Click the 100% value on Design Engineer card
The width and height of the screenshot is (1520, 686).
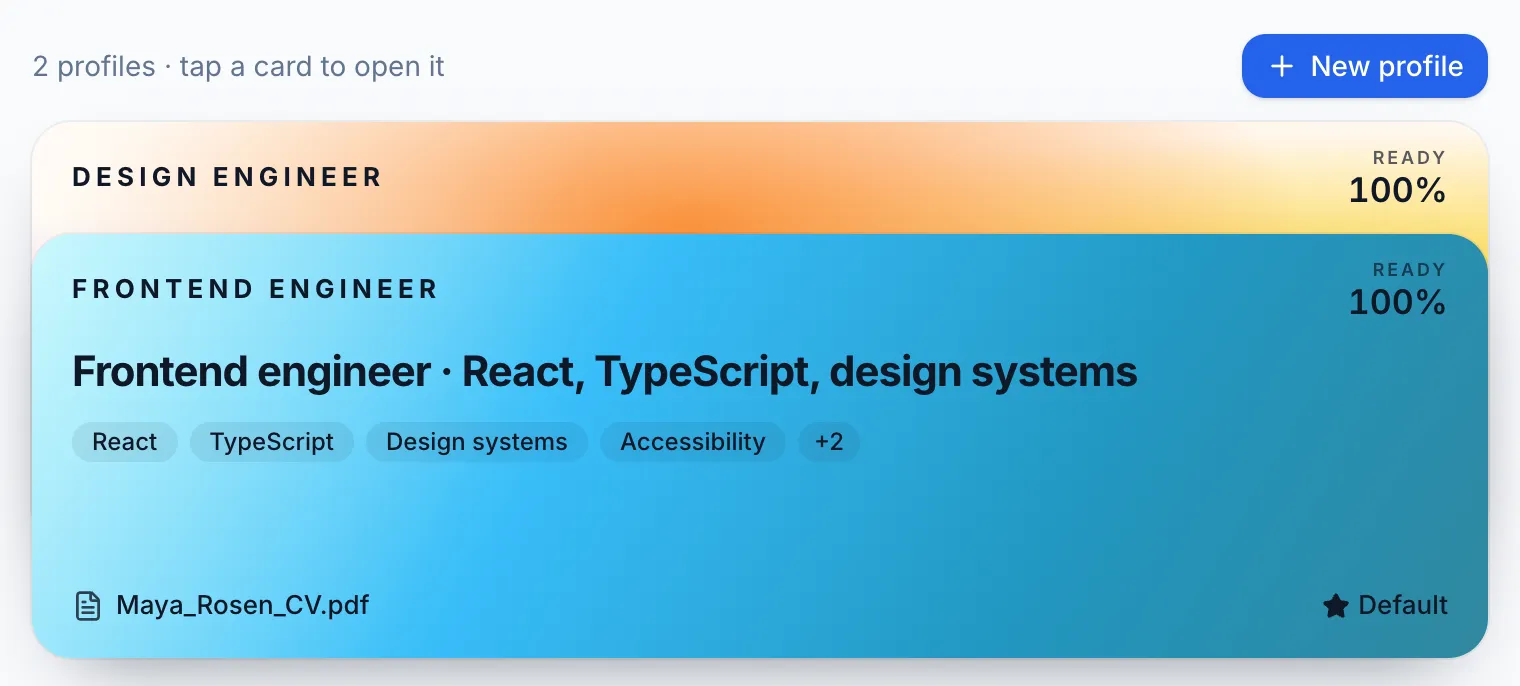1397,190
